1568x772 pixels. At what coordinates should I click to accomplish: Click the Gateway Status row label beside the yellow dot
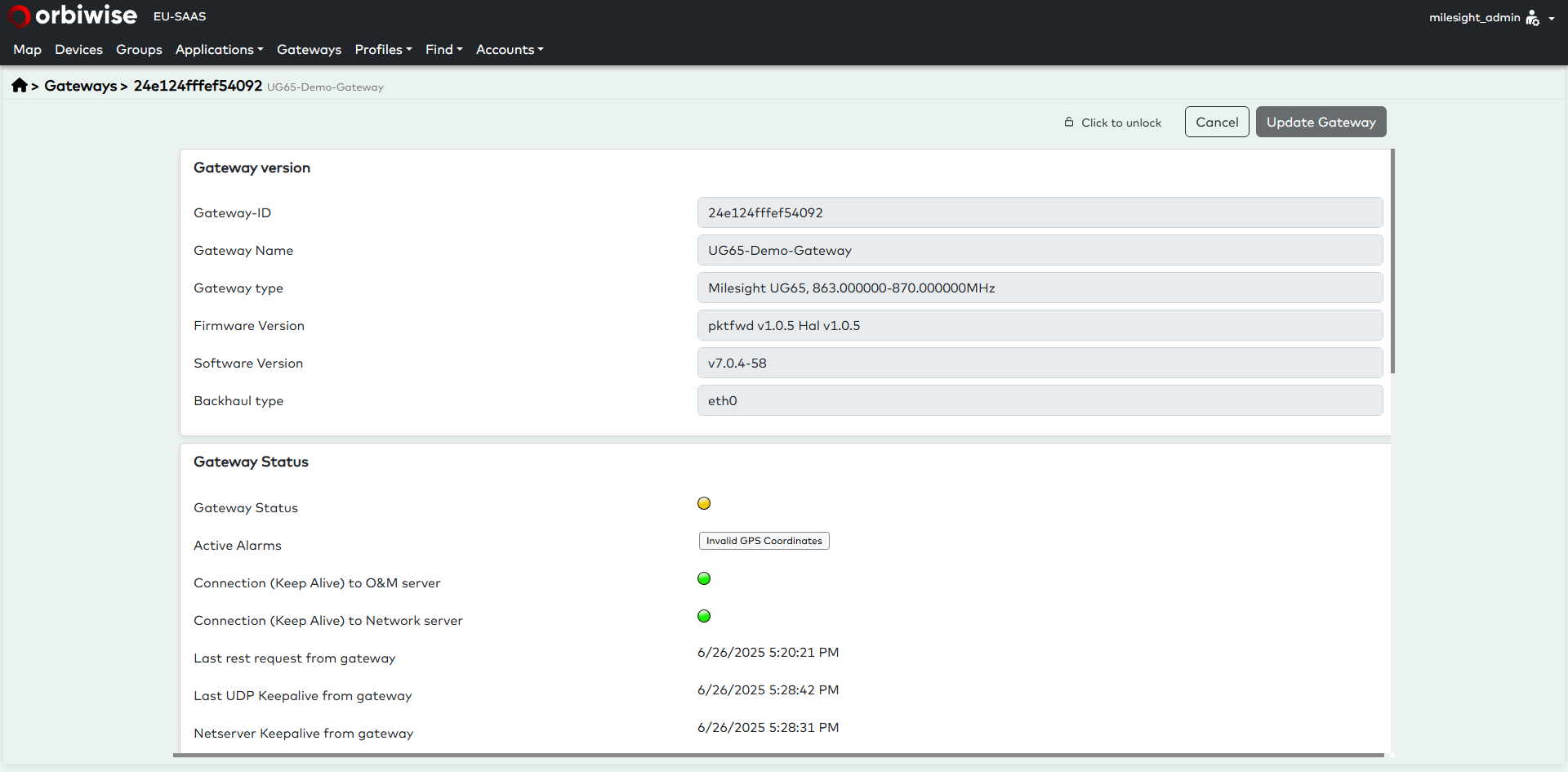pos(246,508)
